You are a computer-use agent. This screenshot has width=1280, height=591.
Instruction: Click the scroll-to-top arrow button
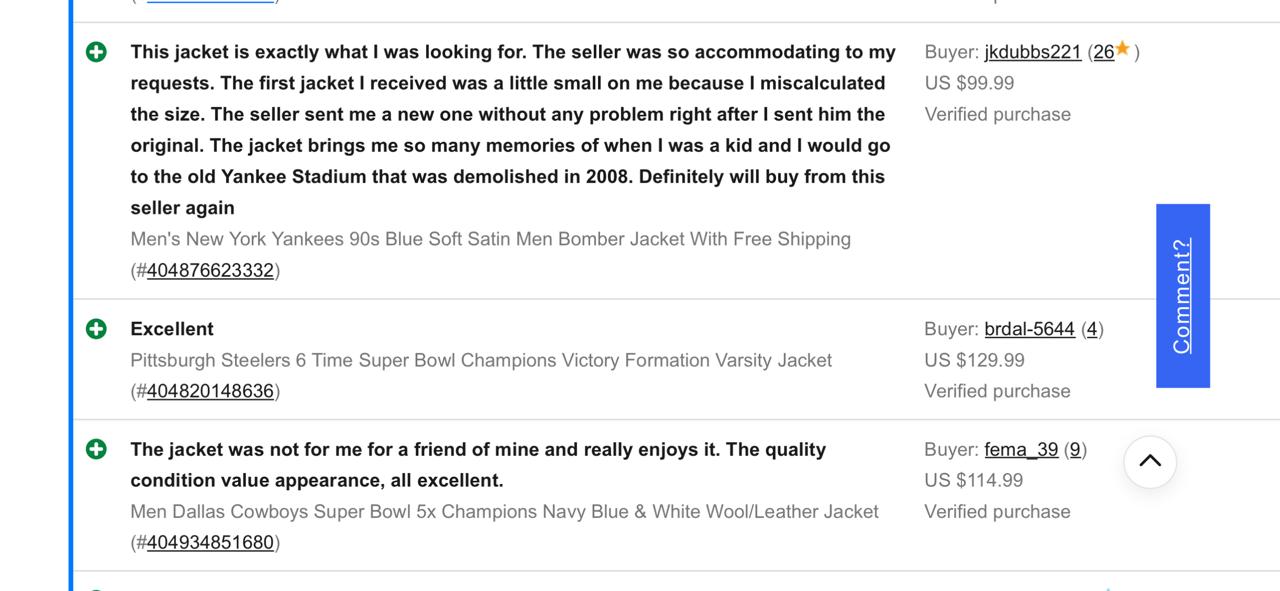1150,462
